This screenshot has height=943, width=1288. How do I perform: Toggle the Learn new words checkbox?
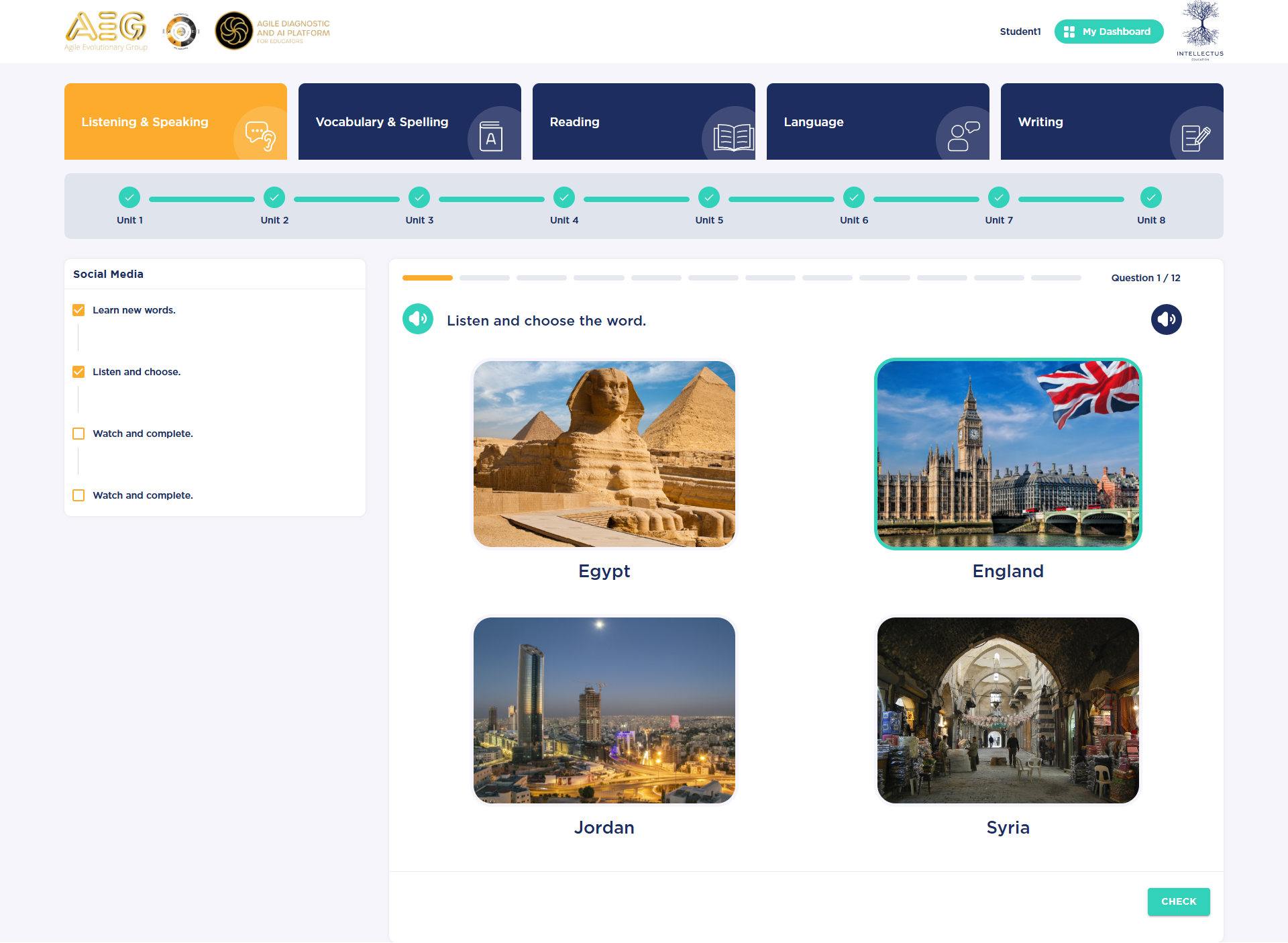[78, 310]
